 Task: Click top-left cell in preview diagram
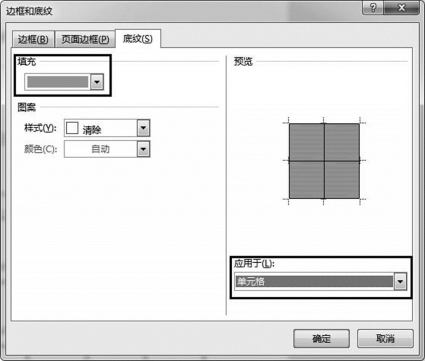tap(306, 142)
